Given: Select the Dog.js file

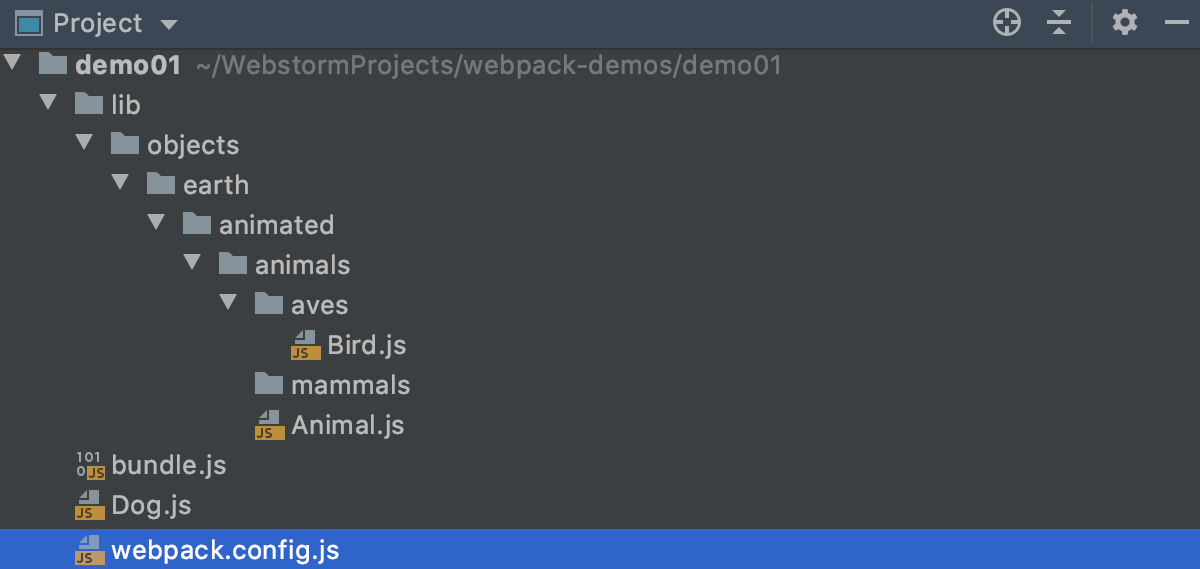Looking at the screenshot, I should point(151,505).
